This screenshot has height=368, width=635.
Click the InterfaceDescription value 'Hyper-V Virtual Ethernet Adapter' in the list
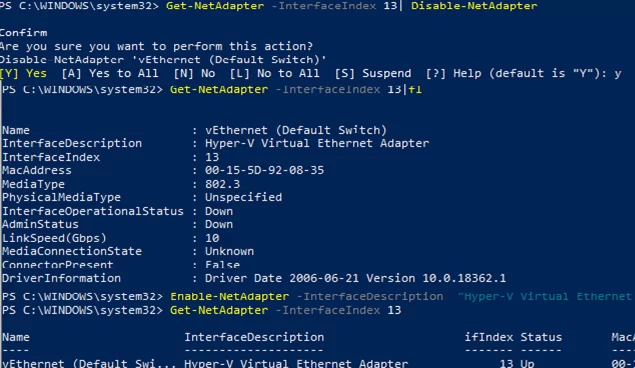coord(317,143)
